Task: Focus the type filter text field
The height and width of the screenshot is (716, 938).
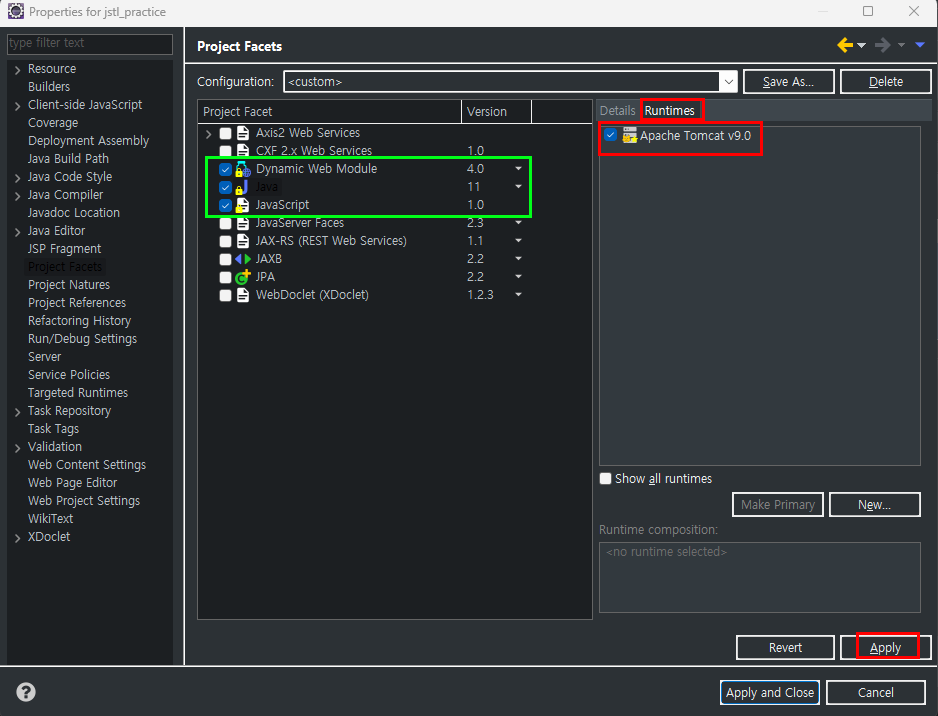Action: (90, 43)
